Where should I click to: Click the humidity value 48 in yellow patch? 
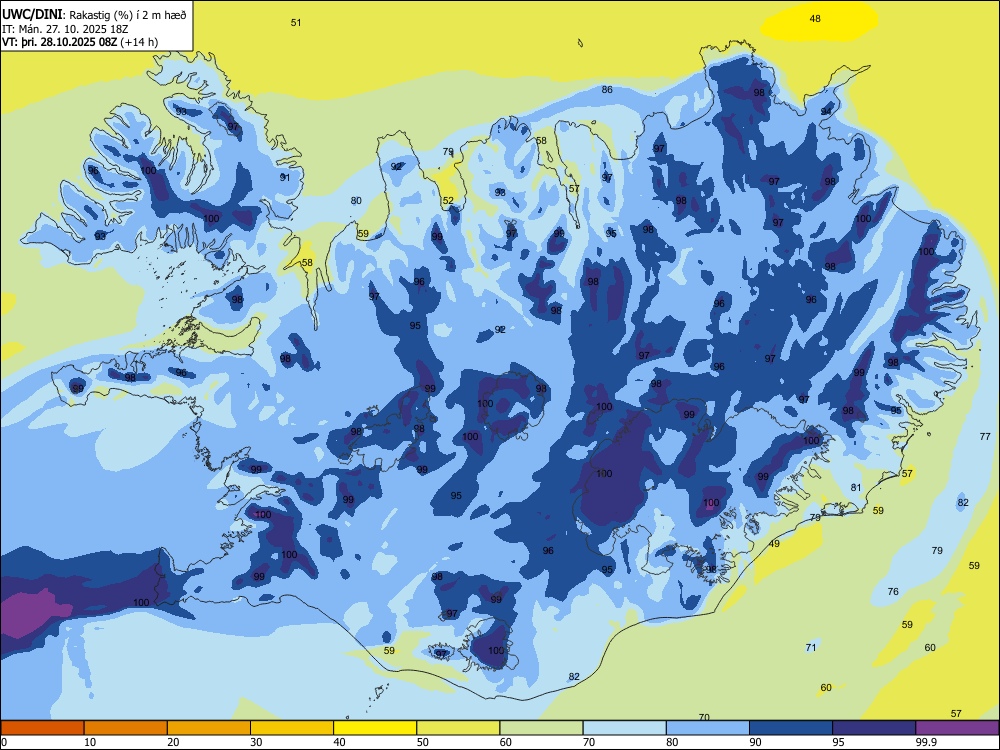[x=815, y=18]
